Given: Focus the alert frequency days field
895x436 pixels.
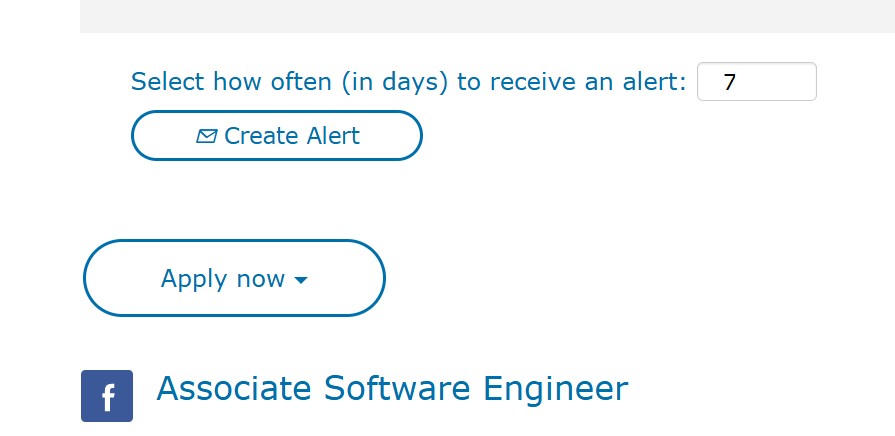Looking at the screenshot, I should coord(756,82).
